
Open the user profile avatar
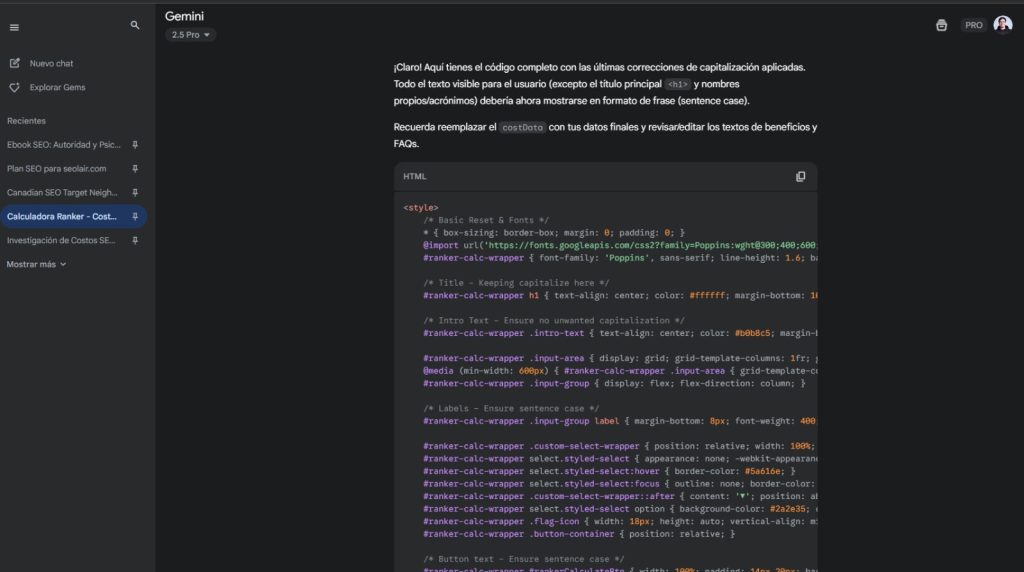(x=1002, y=25)
